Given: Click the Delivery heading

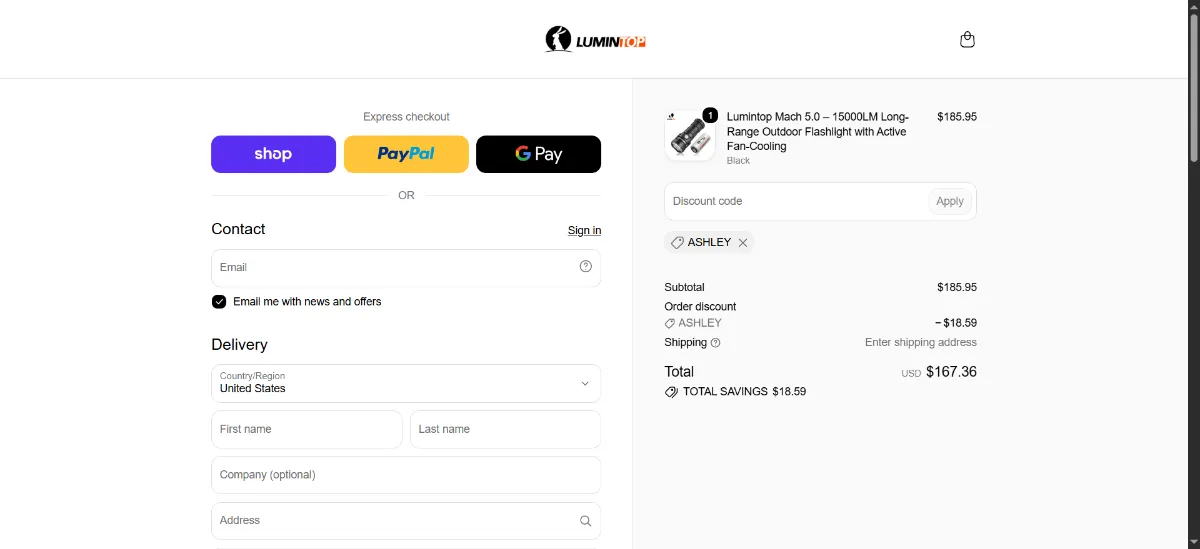Looking at the screenshot, I should (239, 345).
